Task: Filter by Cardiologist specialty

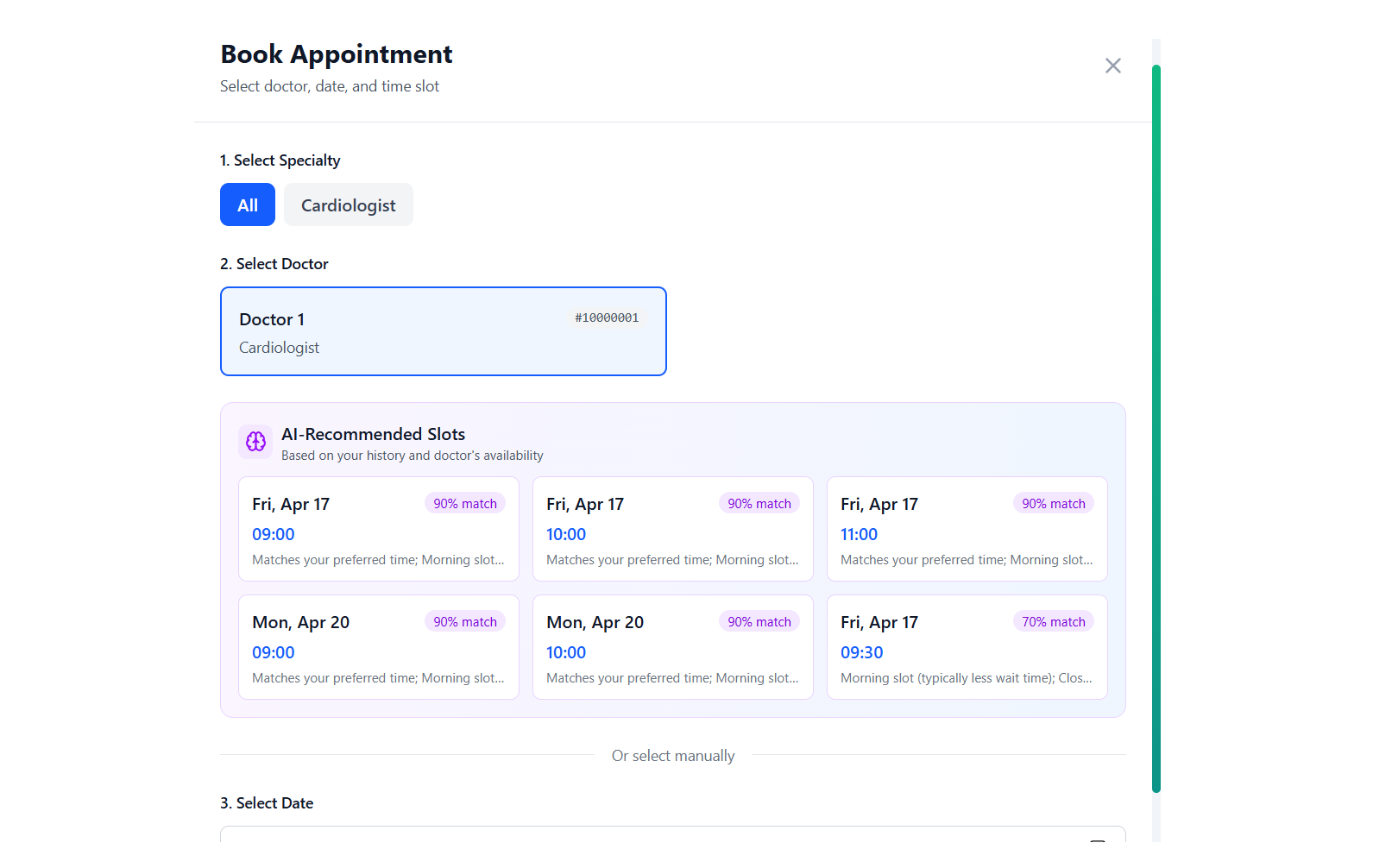Action: point(349,204)
